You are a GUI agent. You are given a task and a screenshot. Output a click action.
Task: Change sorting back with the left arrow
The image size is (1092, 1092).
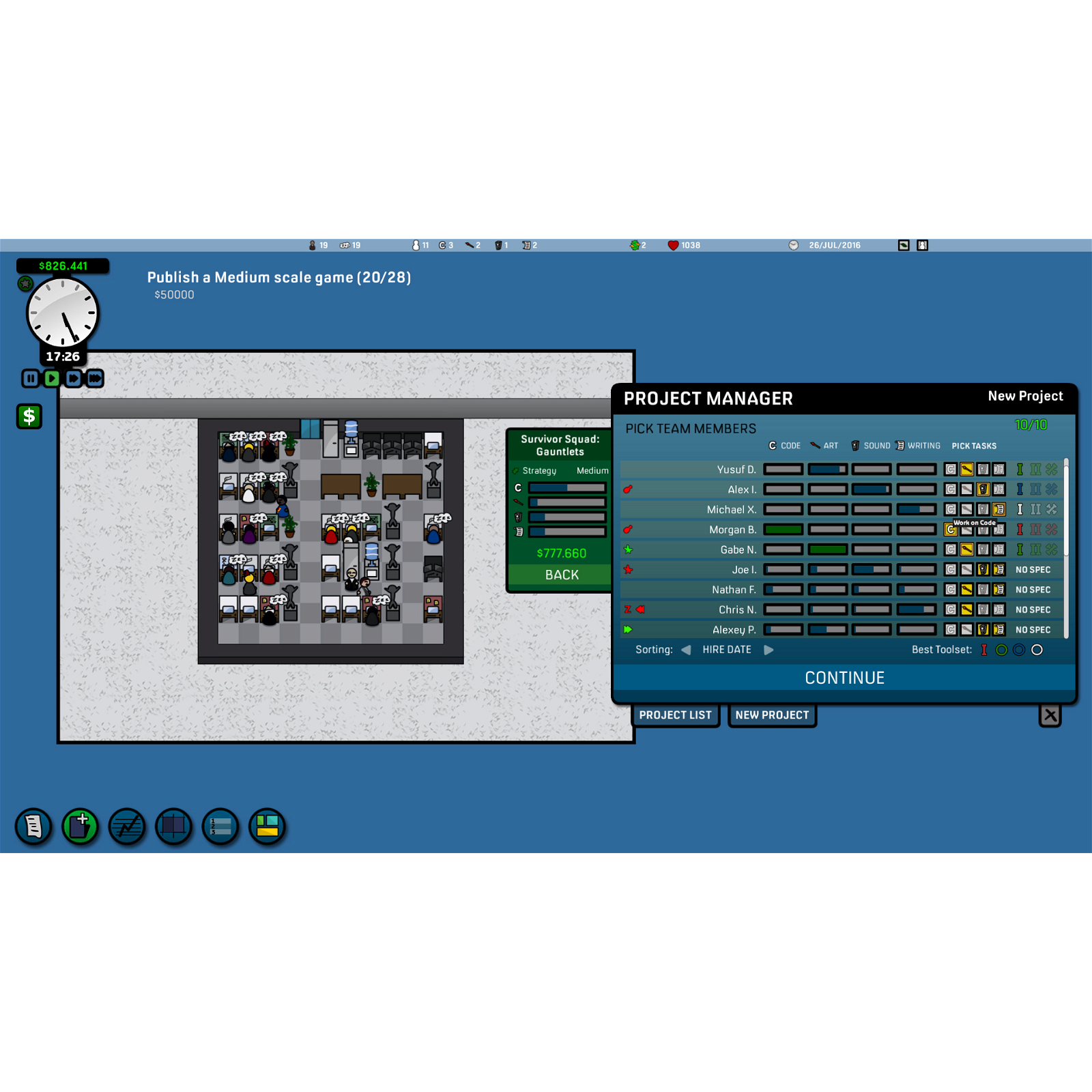[687, 650]
